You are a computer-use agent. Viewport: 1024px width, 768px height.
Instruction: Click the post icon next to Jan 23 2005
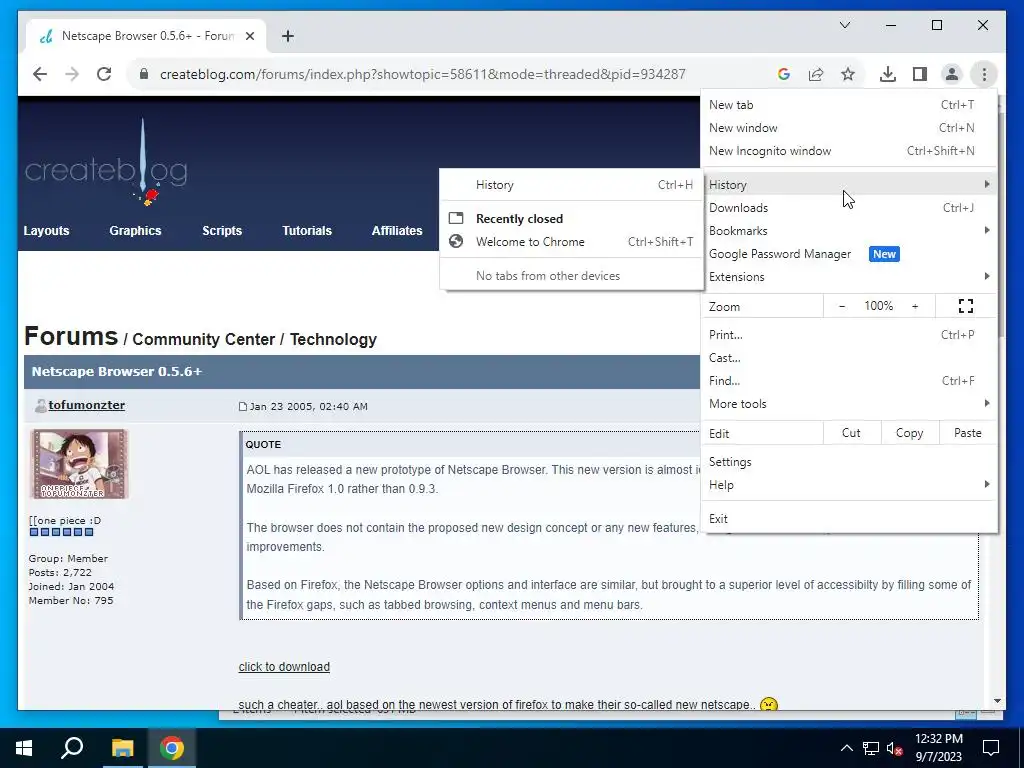point(243,407)
